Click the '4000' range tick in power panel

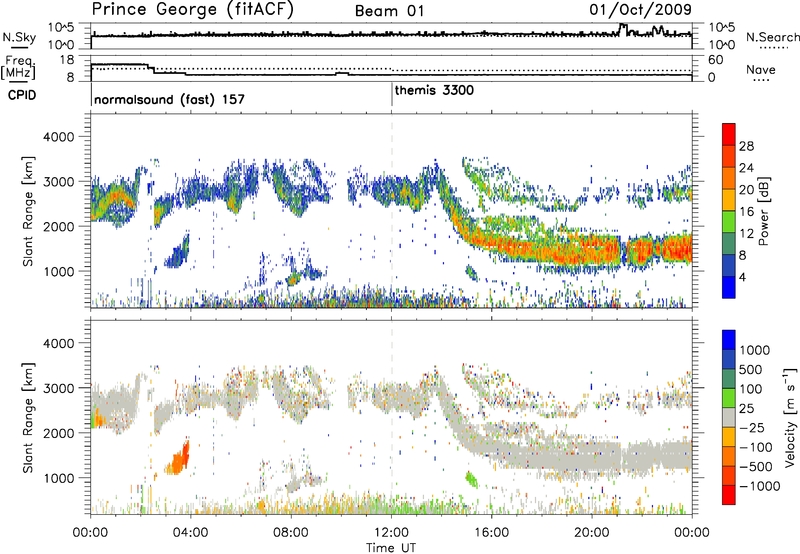point(58,137)
